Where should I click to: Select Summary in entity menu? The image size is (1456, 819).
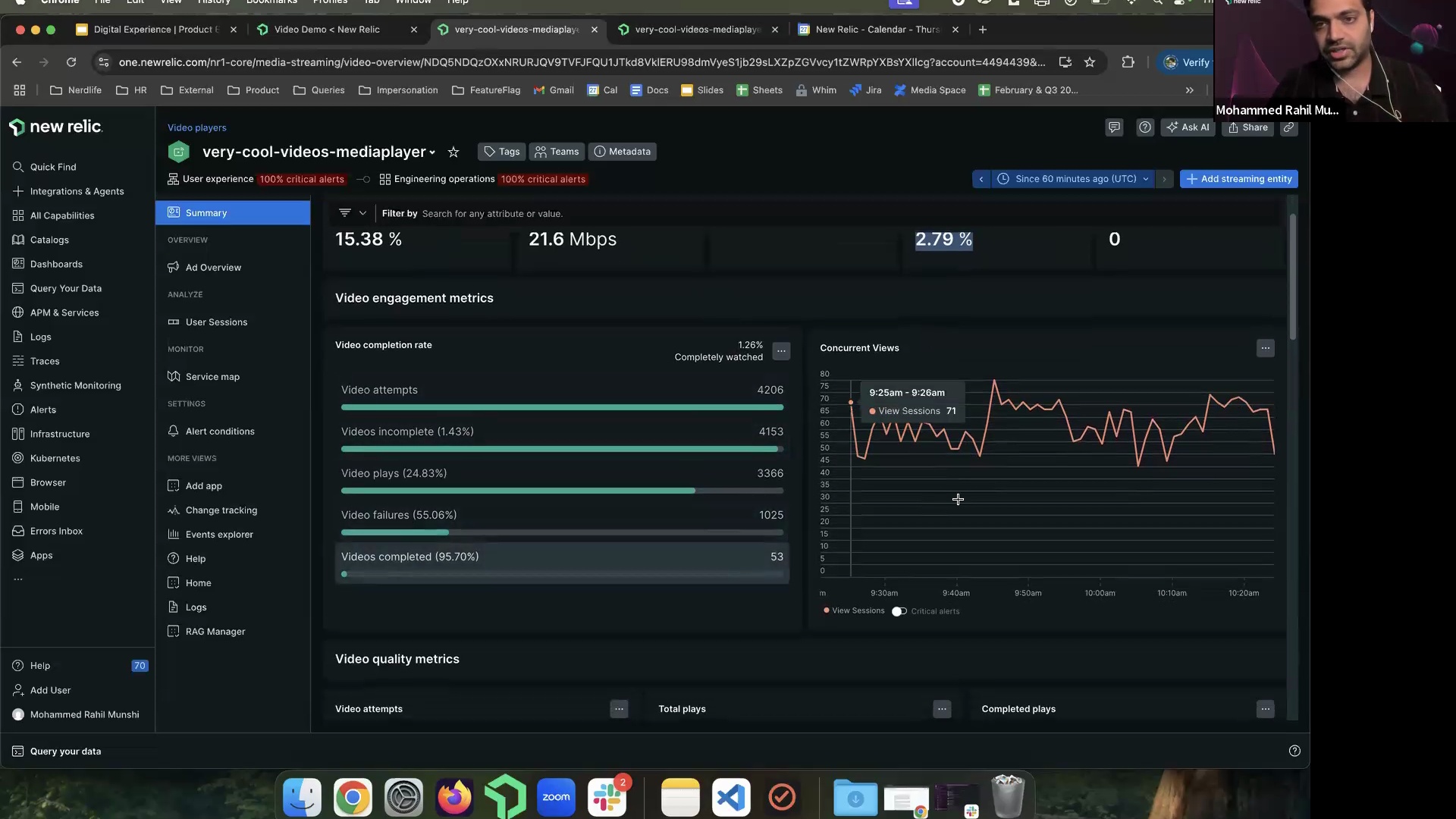tap(233, 213)
